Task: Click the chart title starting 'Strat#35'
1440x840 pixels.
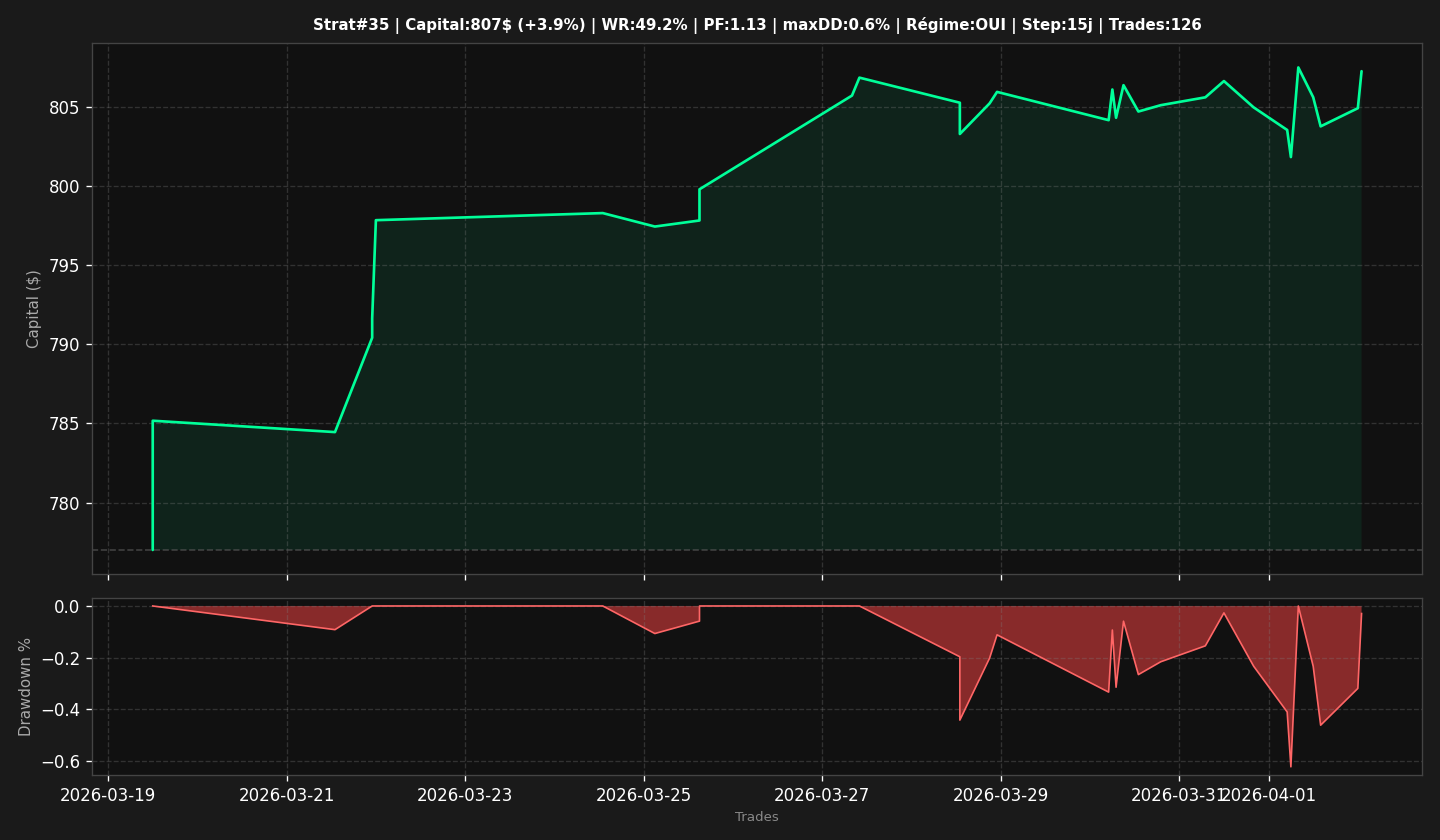Action: (x=757, y=25)
